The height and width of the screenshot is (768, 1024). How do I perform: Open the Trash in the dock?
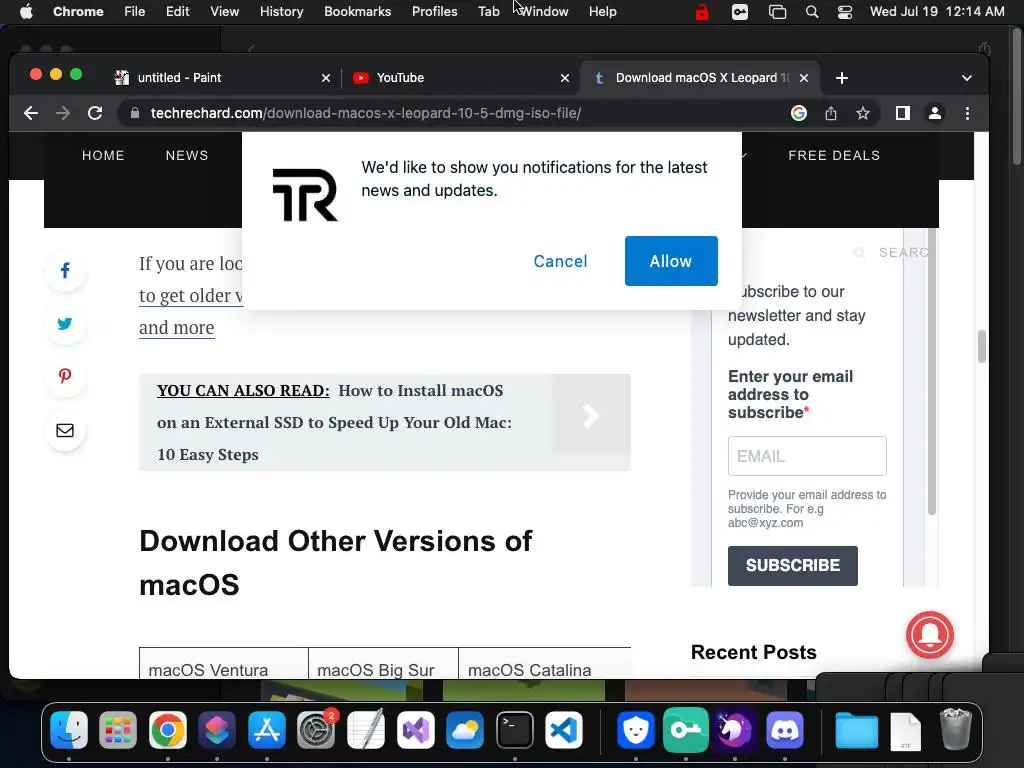tap(955, 729)
